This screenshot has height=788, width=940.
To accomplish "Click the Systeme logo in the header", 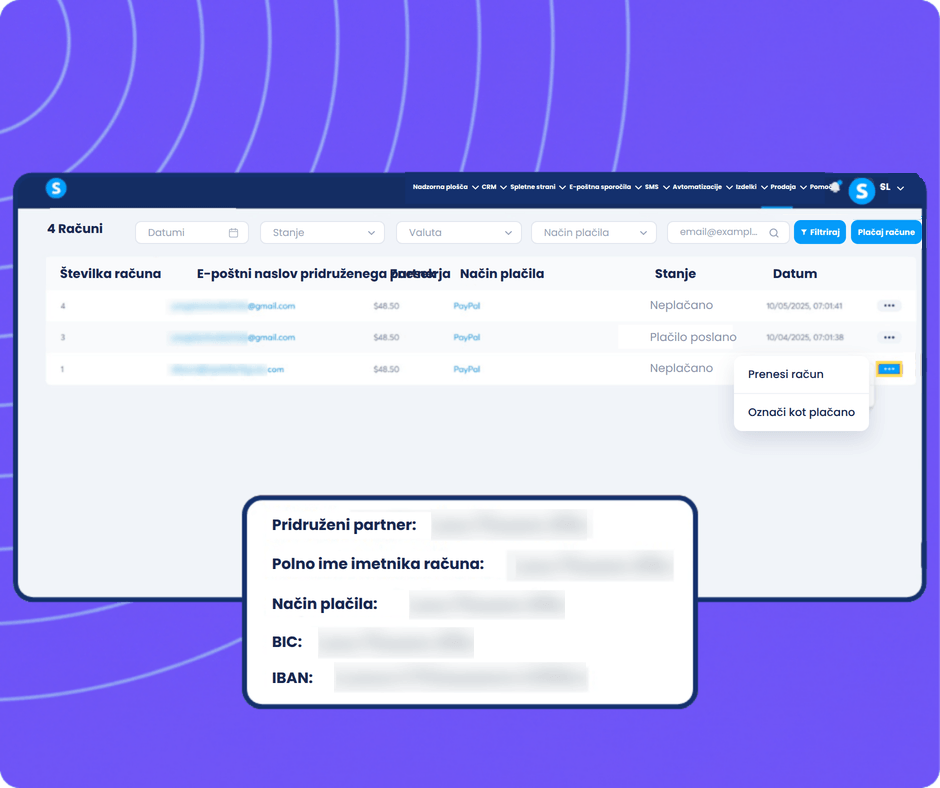I will [x=56, y=188].
